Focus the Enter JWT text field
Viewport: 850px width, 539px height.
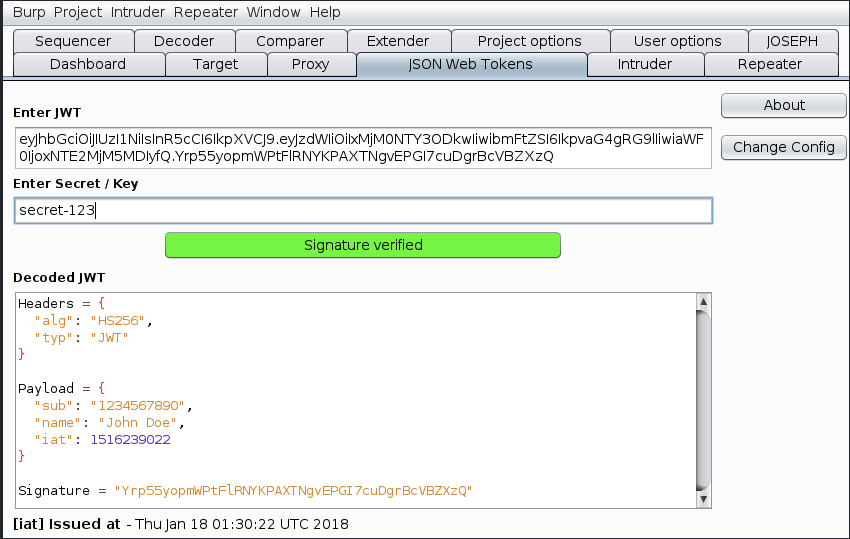363,148
